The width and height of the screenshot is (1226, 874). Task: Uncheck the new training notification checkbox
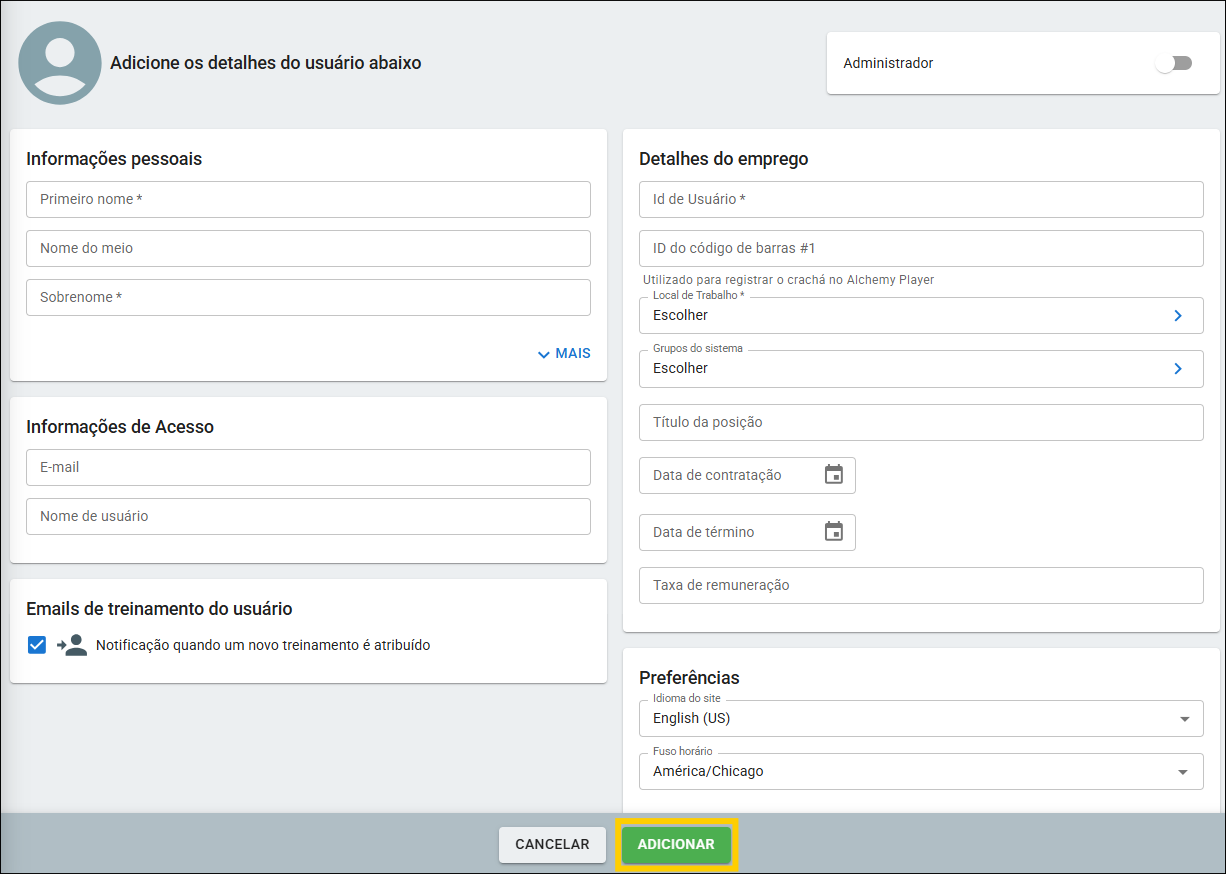click(x=37, y=645)
